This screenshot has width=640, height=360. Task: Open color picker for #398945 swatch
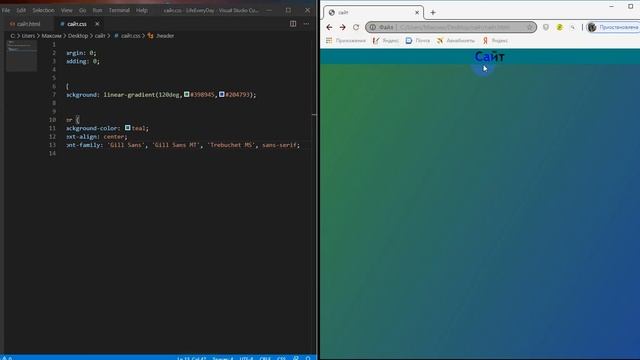point(187,94)
